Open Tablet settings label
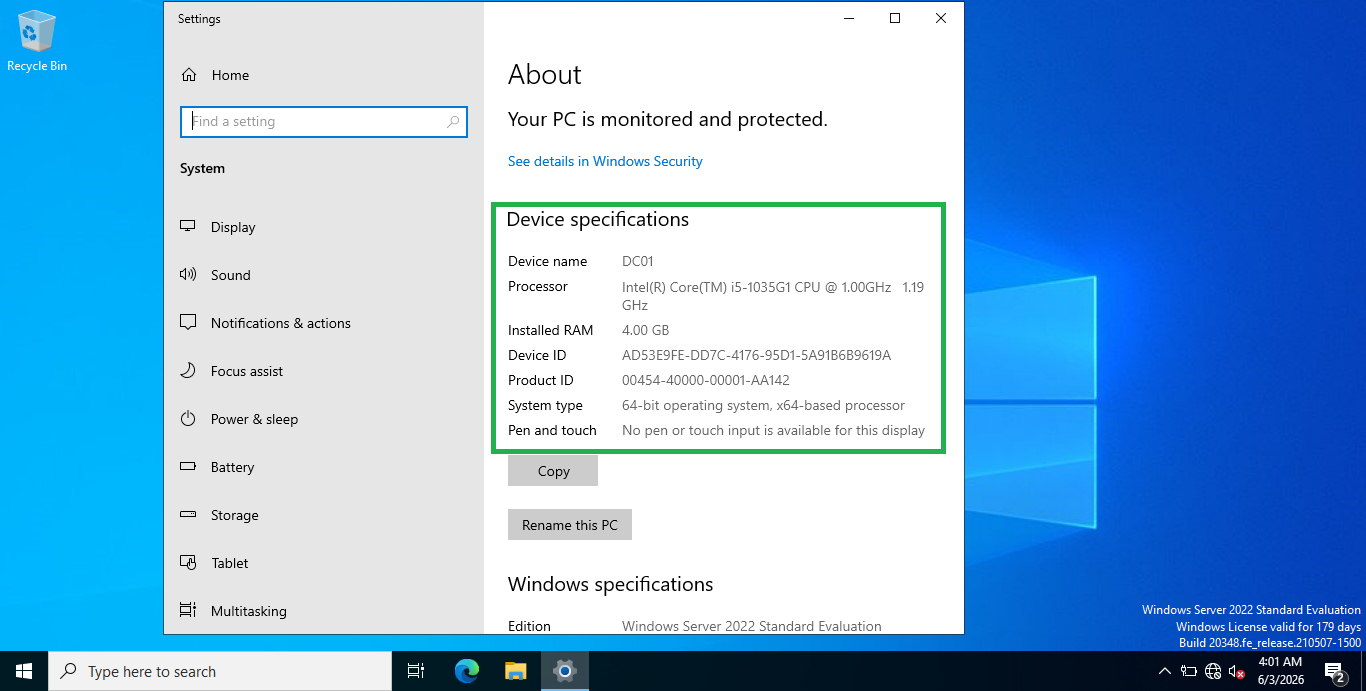1366x691 pixels. click(x=230, y=563)
